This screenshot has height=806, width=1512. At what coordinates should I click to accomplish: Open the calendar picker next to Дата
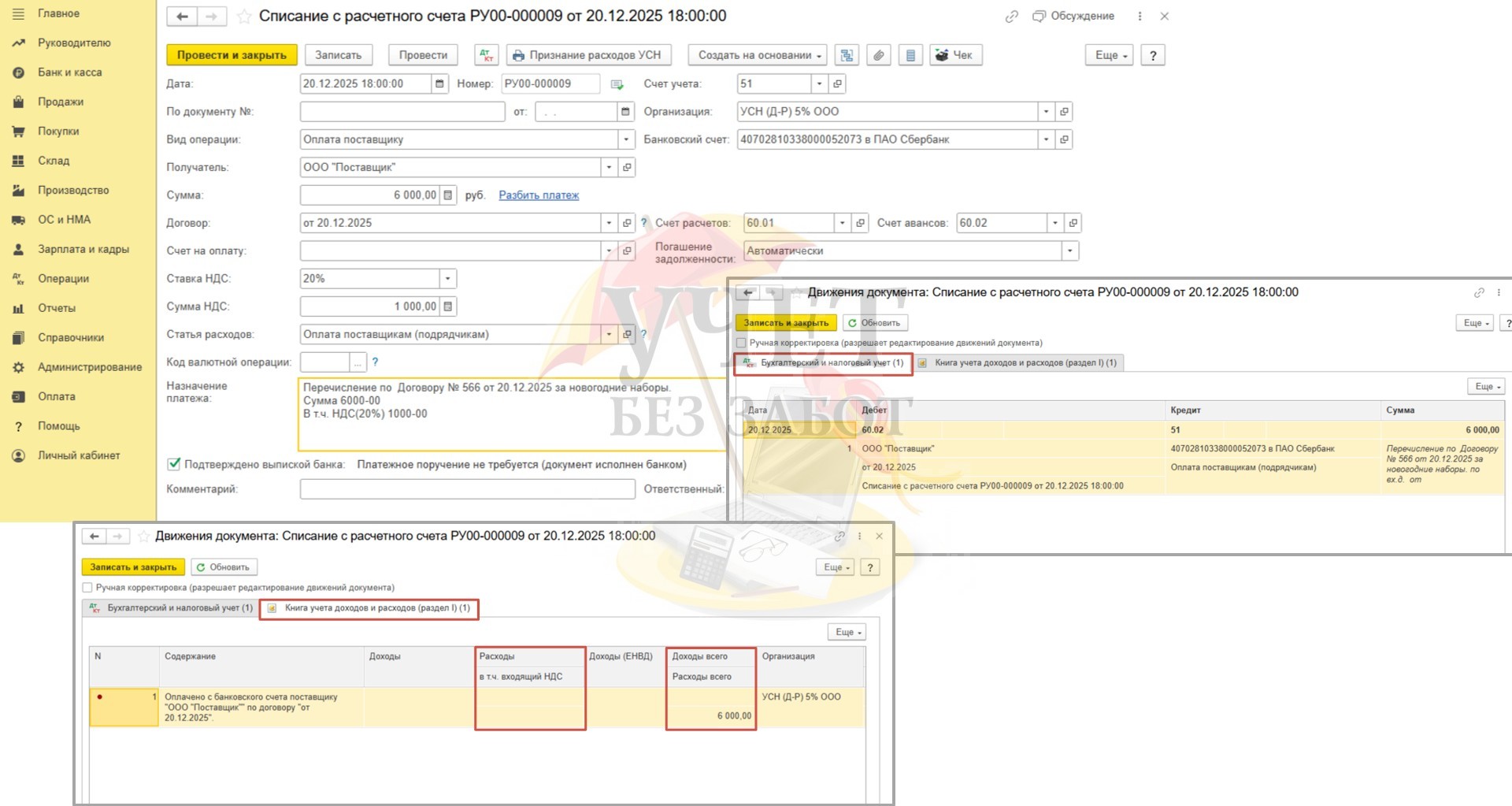440,84
